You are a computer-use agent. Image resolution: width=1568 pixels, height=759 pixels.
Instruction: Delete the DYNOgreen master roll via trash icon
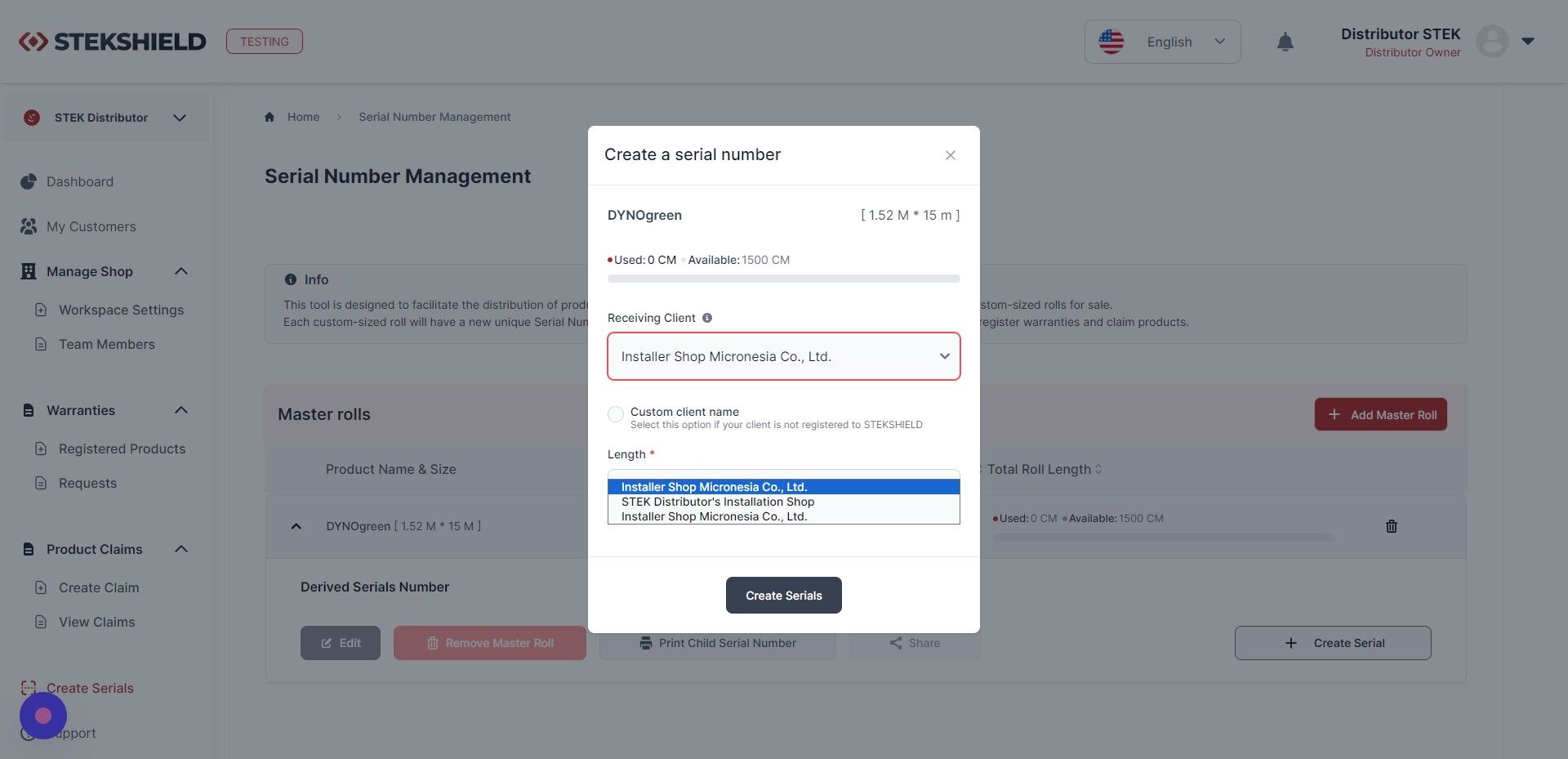click(x=1392, y=526)
